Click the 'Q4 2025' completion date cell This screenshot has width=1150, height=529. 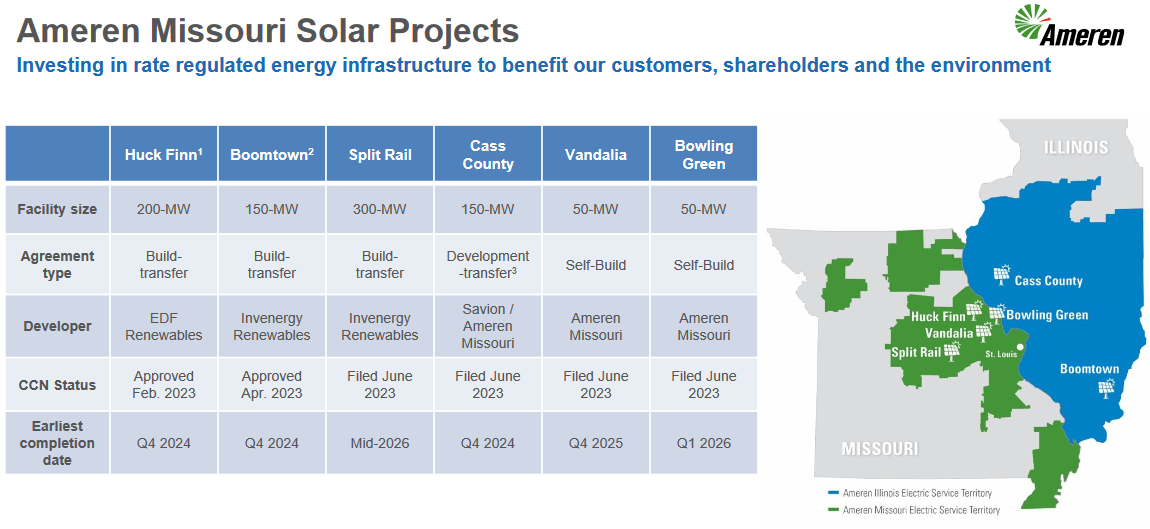click(596, 443)
